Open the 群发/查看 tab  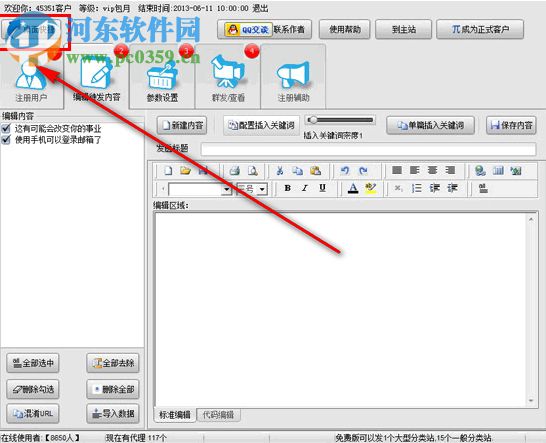(x=228, y=77)
